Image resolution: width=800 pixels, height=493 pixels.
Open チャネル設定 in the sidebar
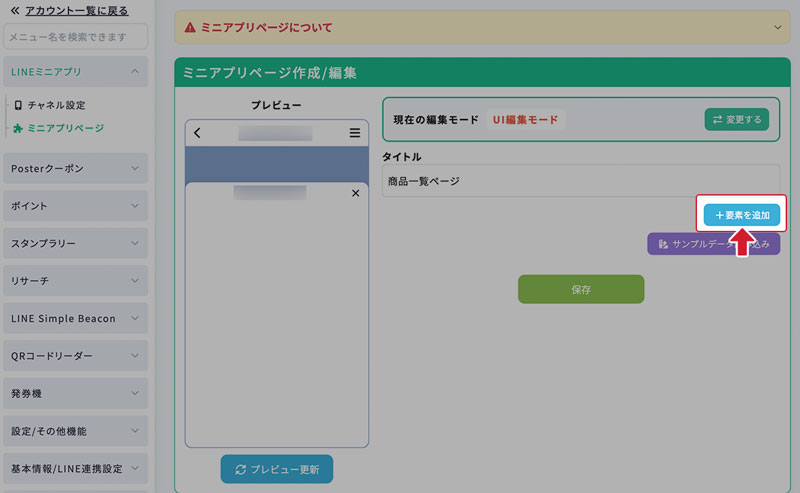[x=56, y=105]
